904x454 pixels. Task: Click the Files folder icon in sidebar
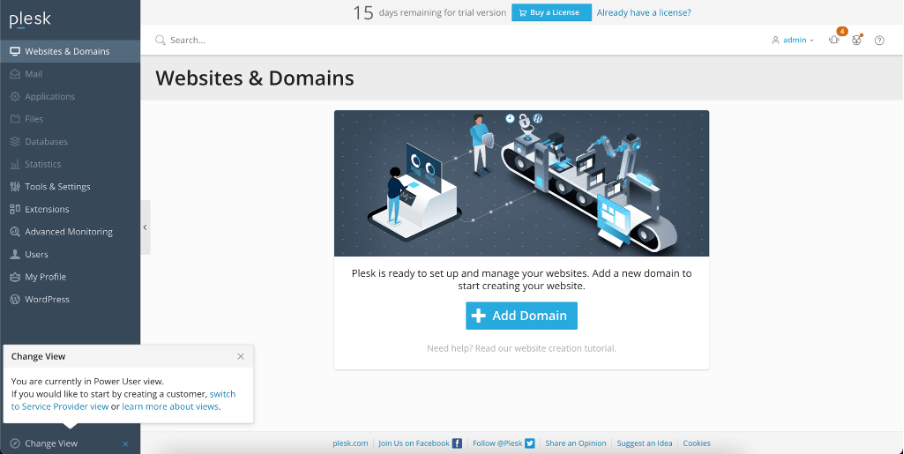[15, 119]
